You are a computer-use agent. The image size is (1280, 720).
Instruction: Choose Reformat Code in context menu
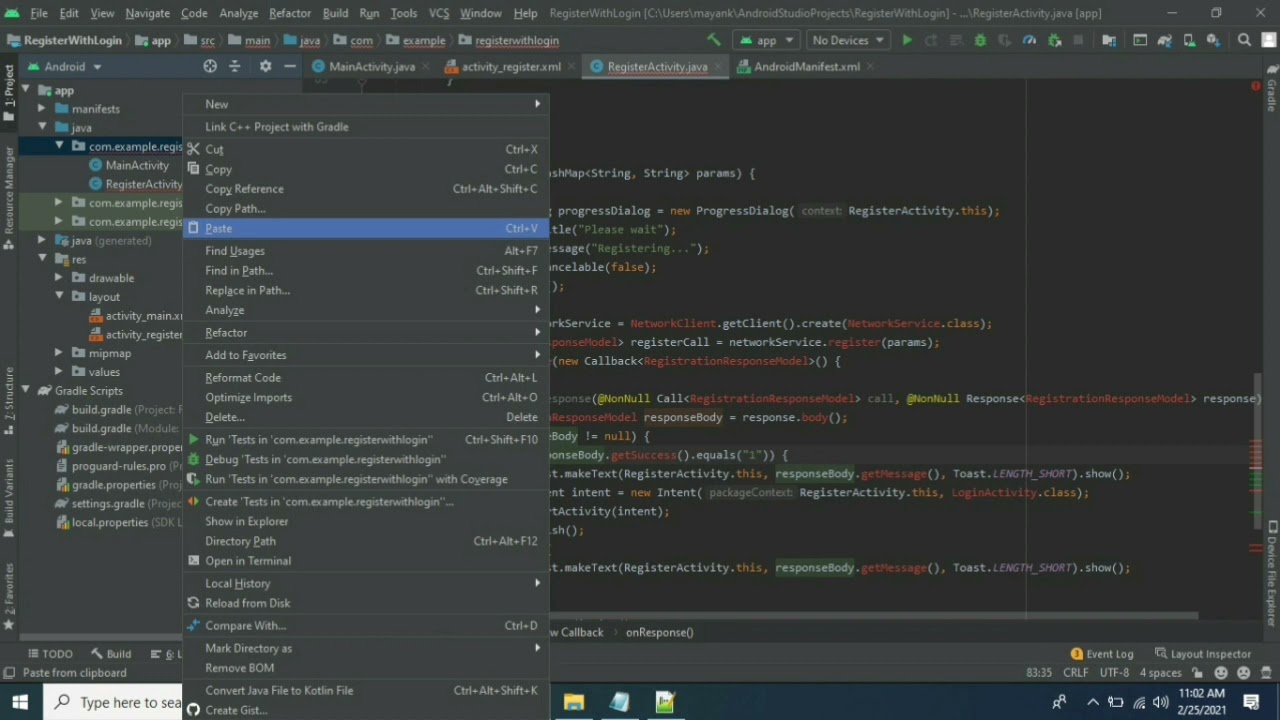pyautogui.click(x=366, y=378)
